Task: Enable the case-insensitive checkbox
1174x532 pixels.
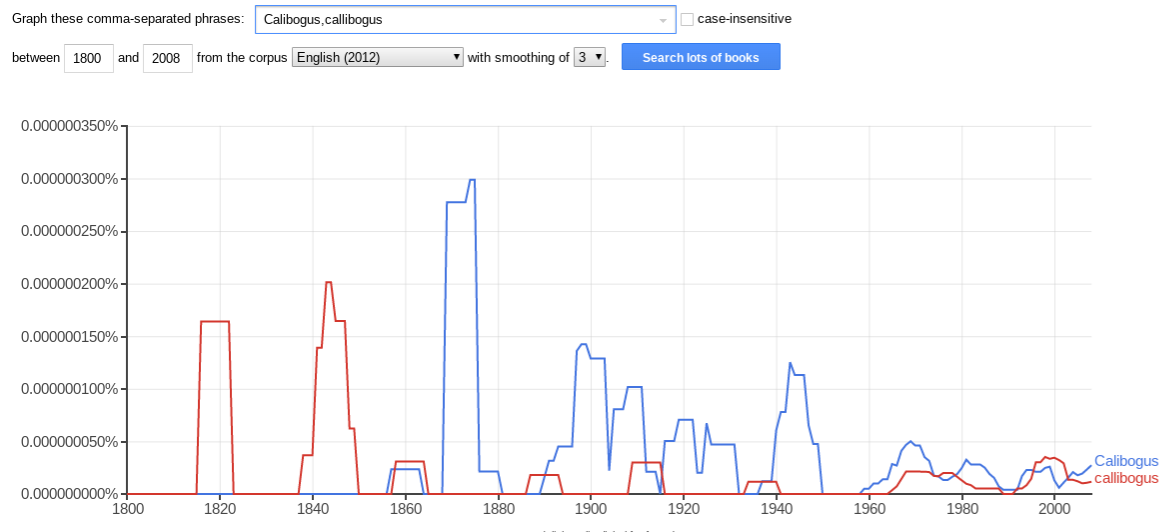Action: point(687,19)
